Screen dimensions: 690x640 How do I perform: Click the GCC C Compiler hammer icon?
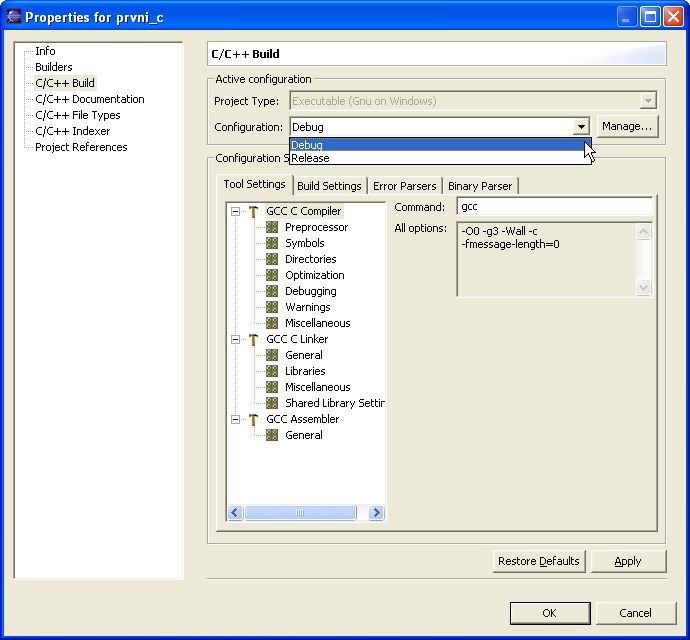(254, 211)
